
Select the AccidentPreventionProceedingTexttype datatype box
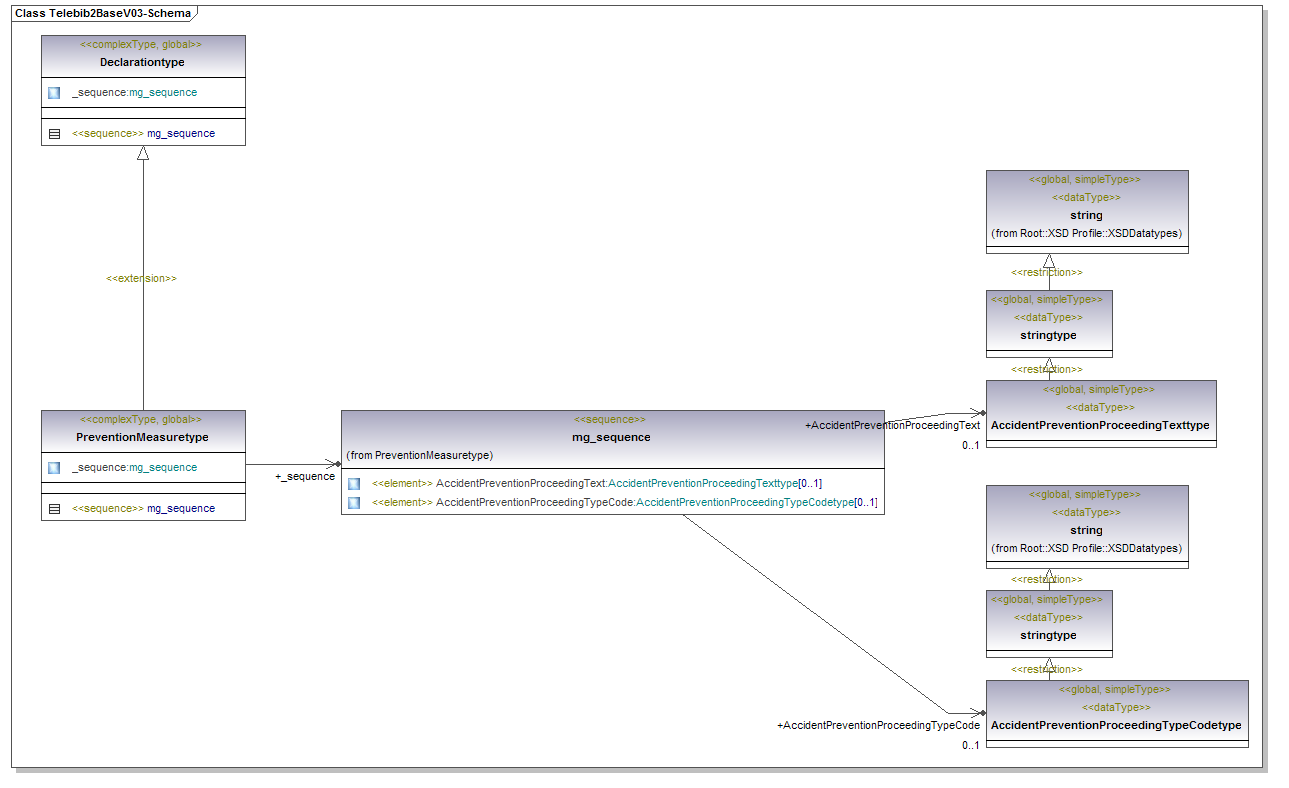pos(1100,425)
